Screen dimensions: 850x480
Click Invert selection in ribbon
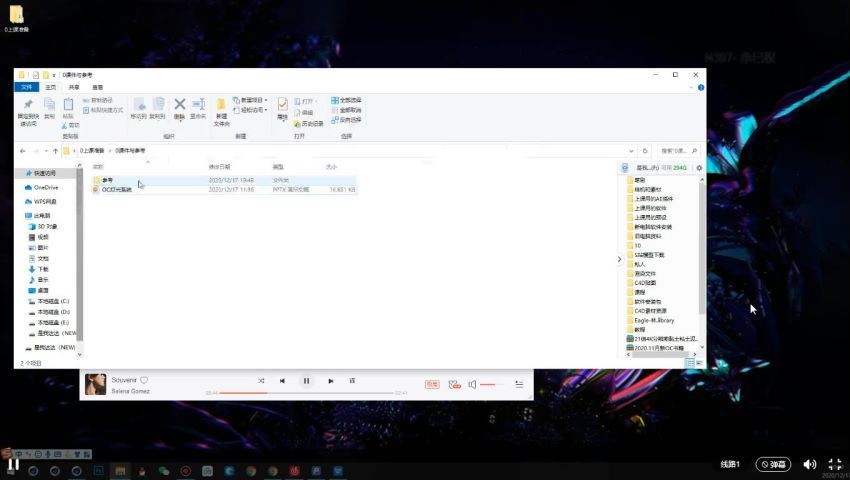click(346, 120)
